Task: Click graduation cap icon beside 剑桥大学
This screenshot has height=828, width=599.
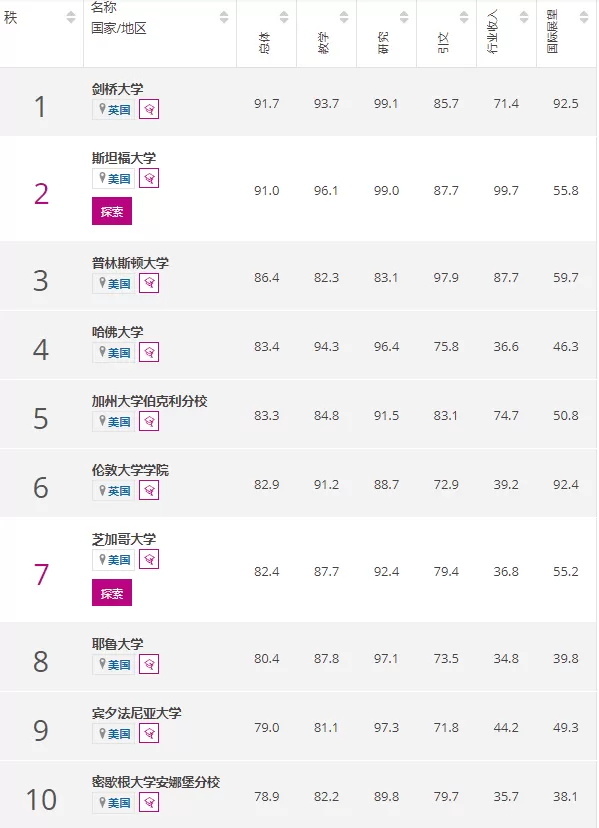Action: (149, 109)
